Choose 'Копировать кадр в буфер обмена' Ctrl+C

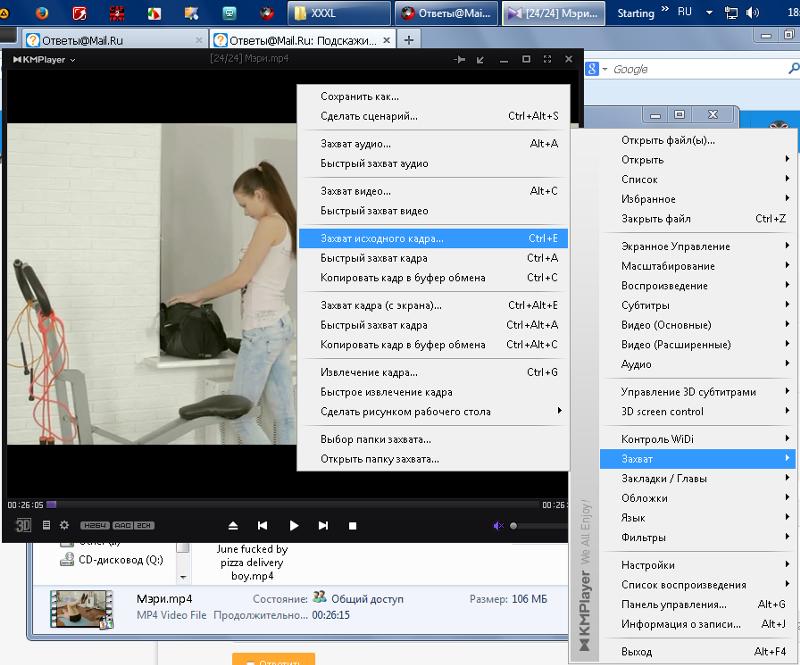coord(433,278)
